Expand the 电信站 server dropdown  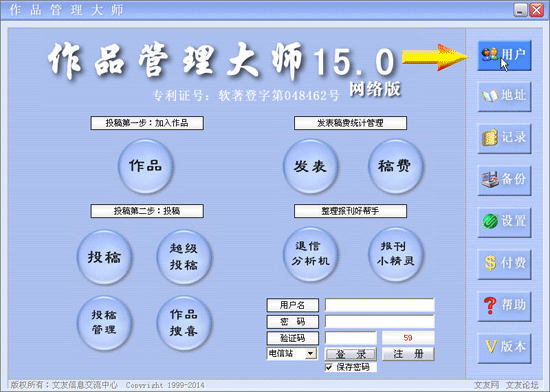(310, 353)
